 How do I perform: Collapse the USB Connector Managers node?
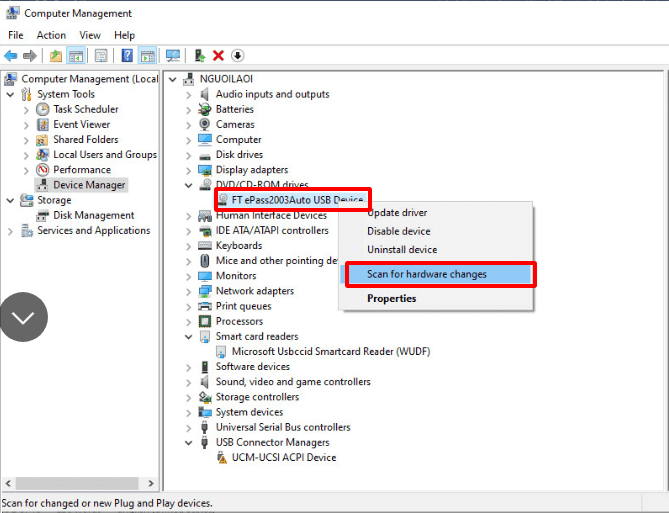[x=189, y=443]
